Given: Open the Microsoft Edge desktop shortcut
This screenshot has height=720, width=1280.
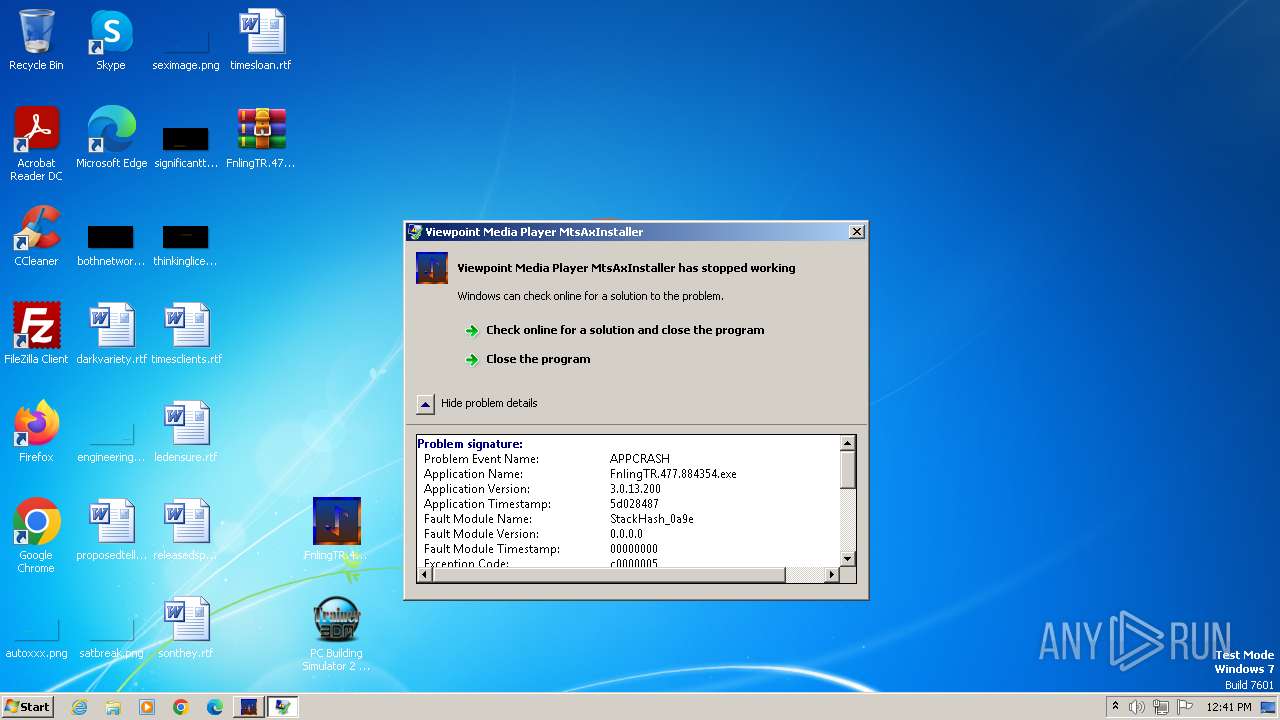Looking at the screenshot, I should (111, 138).
